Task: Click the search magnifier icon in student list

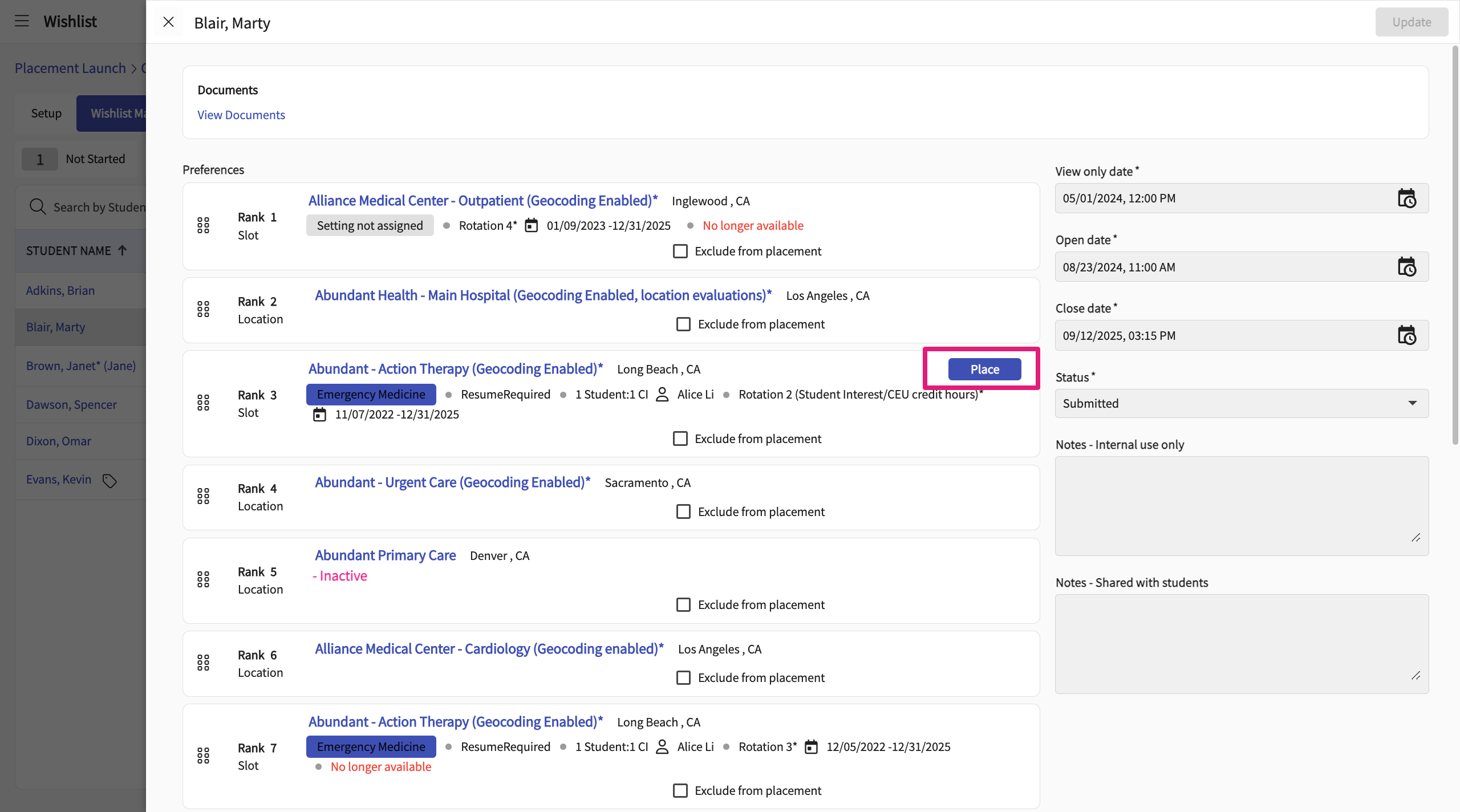Action: (x=38, y=206)
